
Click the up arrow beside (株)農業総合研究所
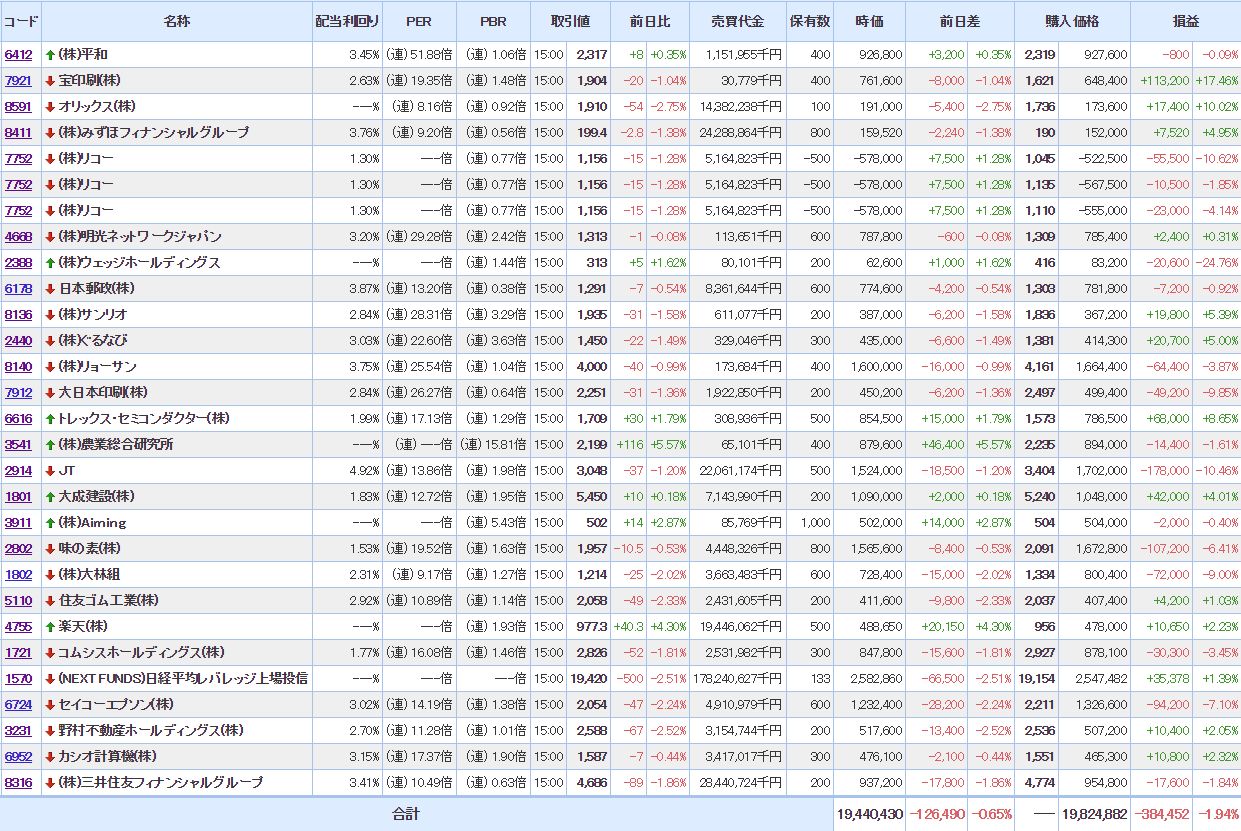tap(50, 444)
